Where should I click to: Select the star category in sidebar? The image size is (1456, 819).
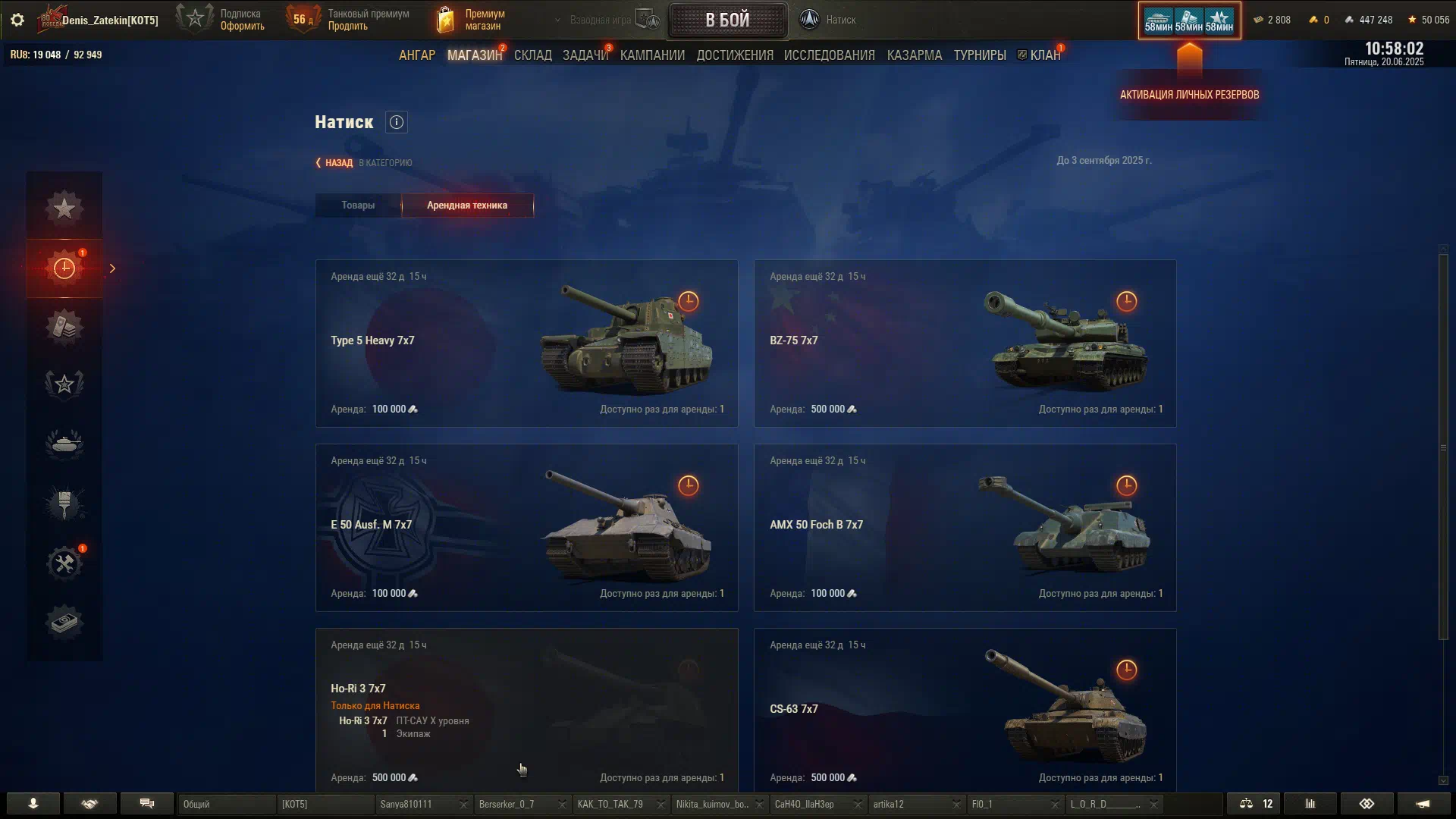(x=64, y=208)
